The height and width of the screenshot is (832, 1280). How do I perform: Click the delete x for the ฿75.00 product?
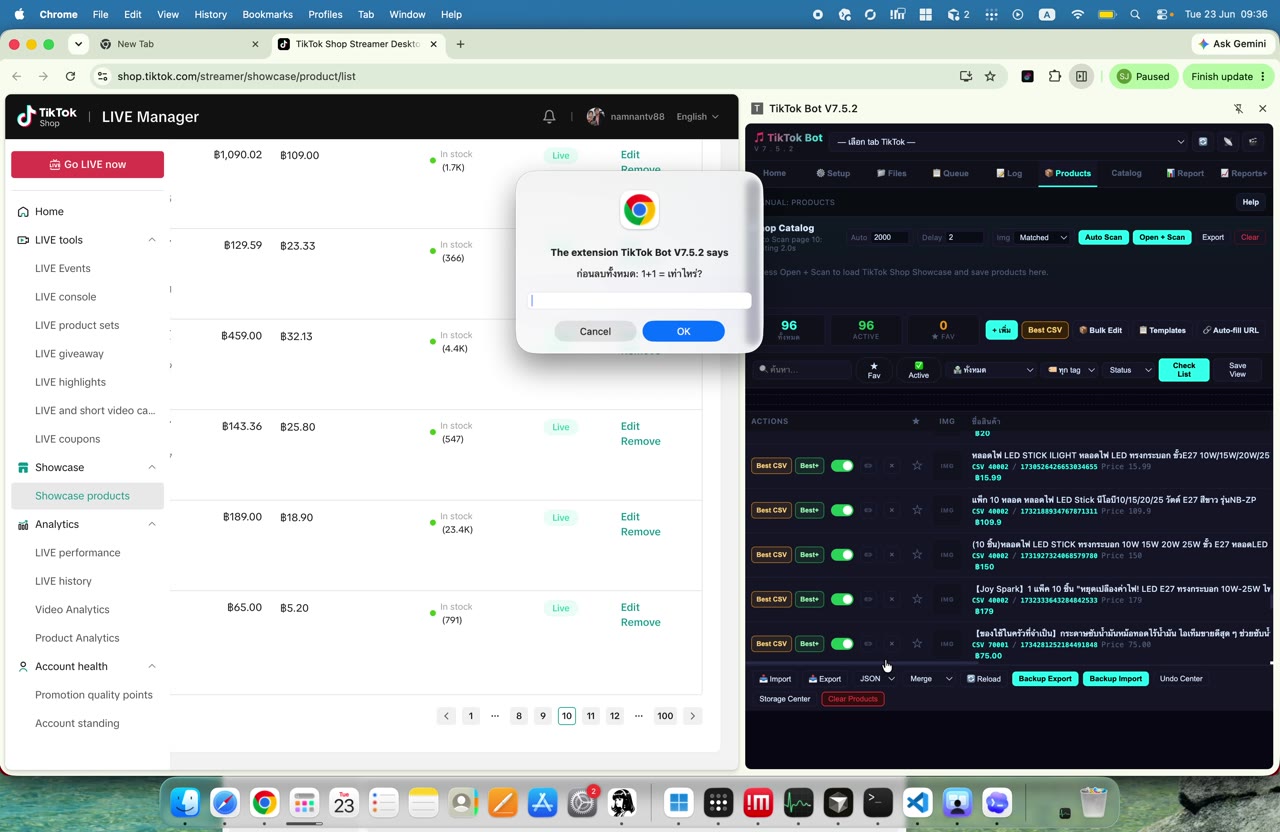pyautogui.click(x=892, y=644)
